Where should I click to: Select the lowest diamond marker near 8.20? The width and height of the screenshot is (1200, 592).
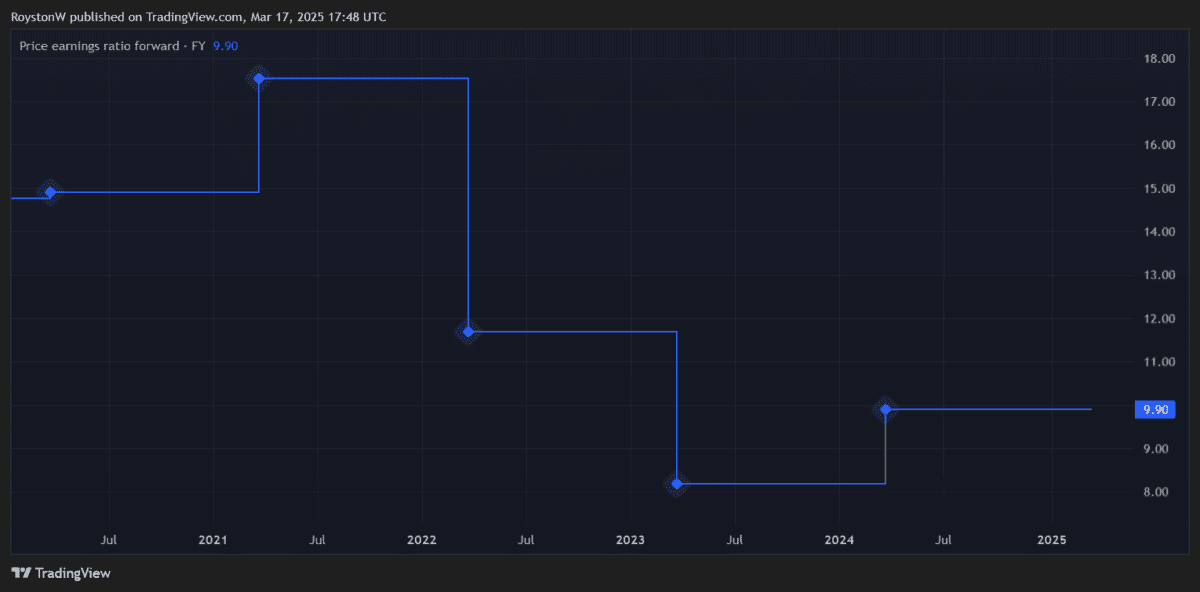pos(677,484)
